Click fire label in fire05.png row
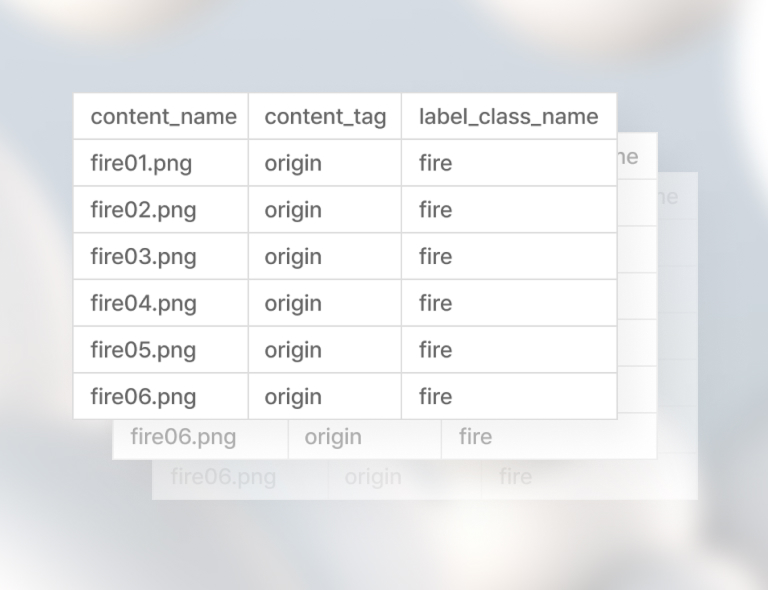 (x=435, y=350)
